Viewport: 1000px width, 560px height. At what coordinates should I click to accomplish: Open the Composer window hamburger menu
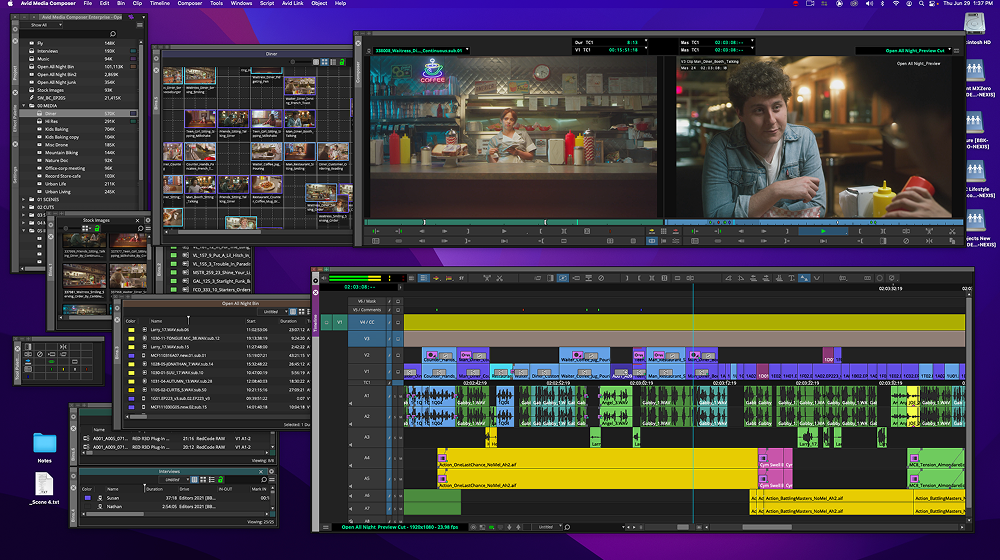pos(956,50)
